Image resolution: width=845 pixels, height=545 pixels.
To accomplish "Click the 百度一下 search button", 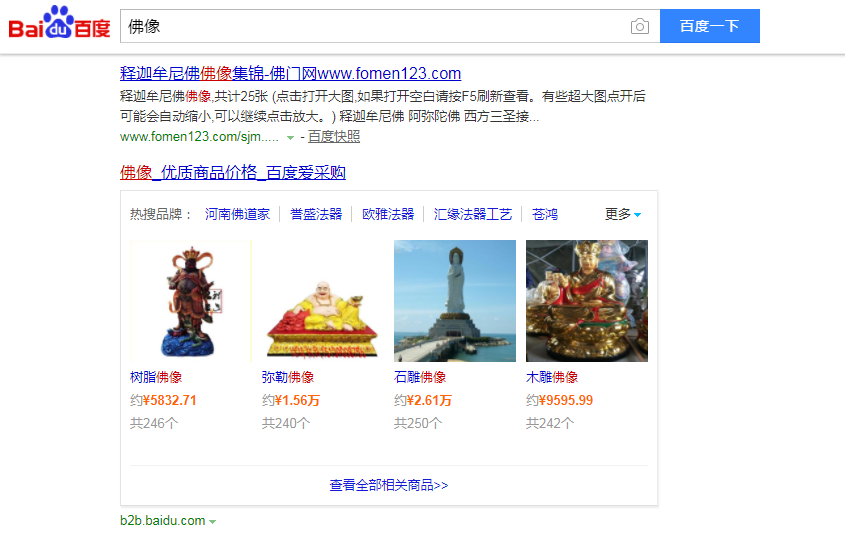I will (710, 26).
